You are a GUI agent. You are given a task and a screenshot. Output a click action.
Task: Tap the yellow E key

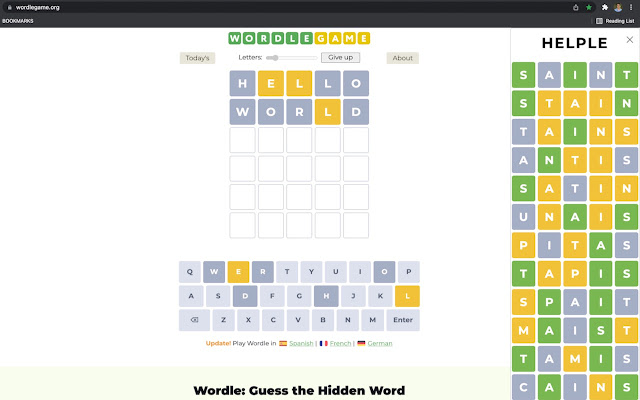coord(238,272)
